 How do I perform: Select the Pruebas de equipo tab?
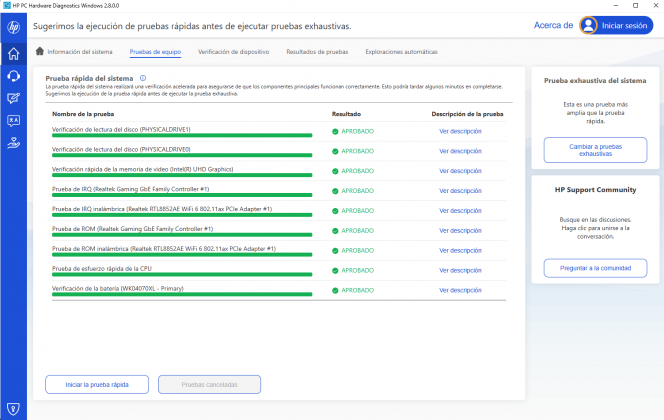click(x=155, y=52)
